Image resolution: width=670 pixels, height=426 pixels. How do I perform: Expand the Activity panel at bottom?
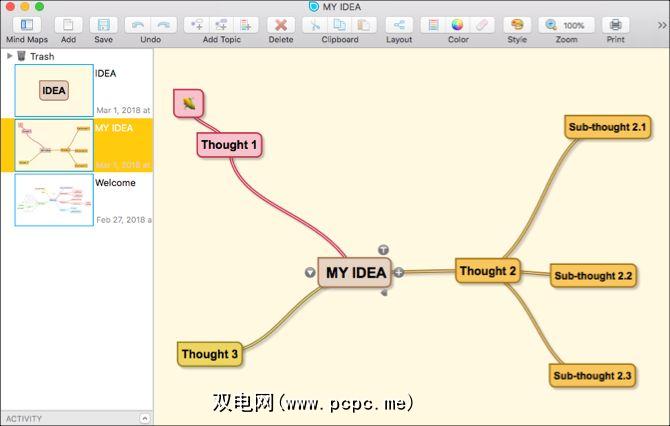pyautogui.click(x=144, y=418)
